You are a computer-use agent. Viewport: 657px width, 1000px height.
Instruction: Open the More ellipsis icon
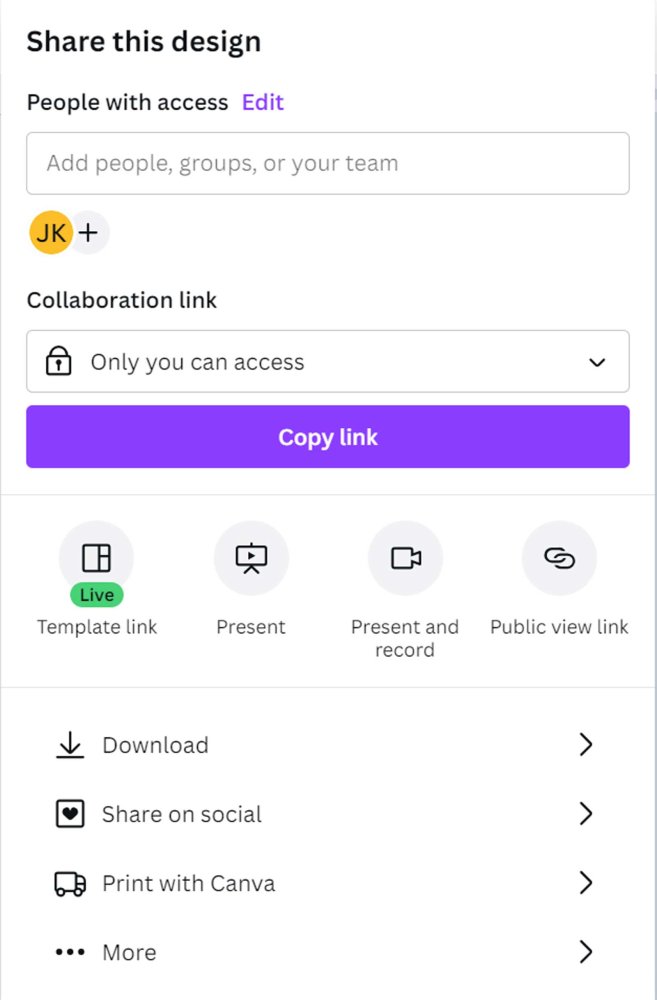68,952
